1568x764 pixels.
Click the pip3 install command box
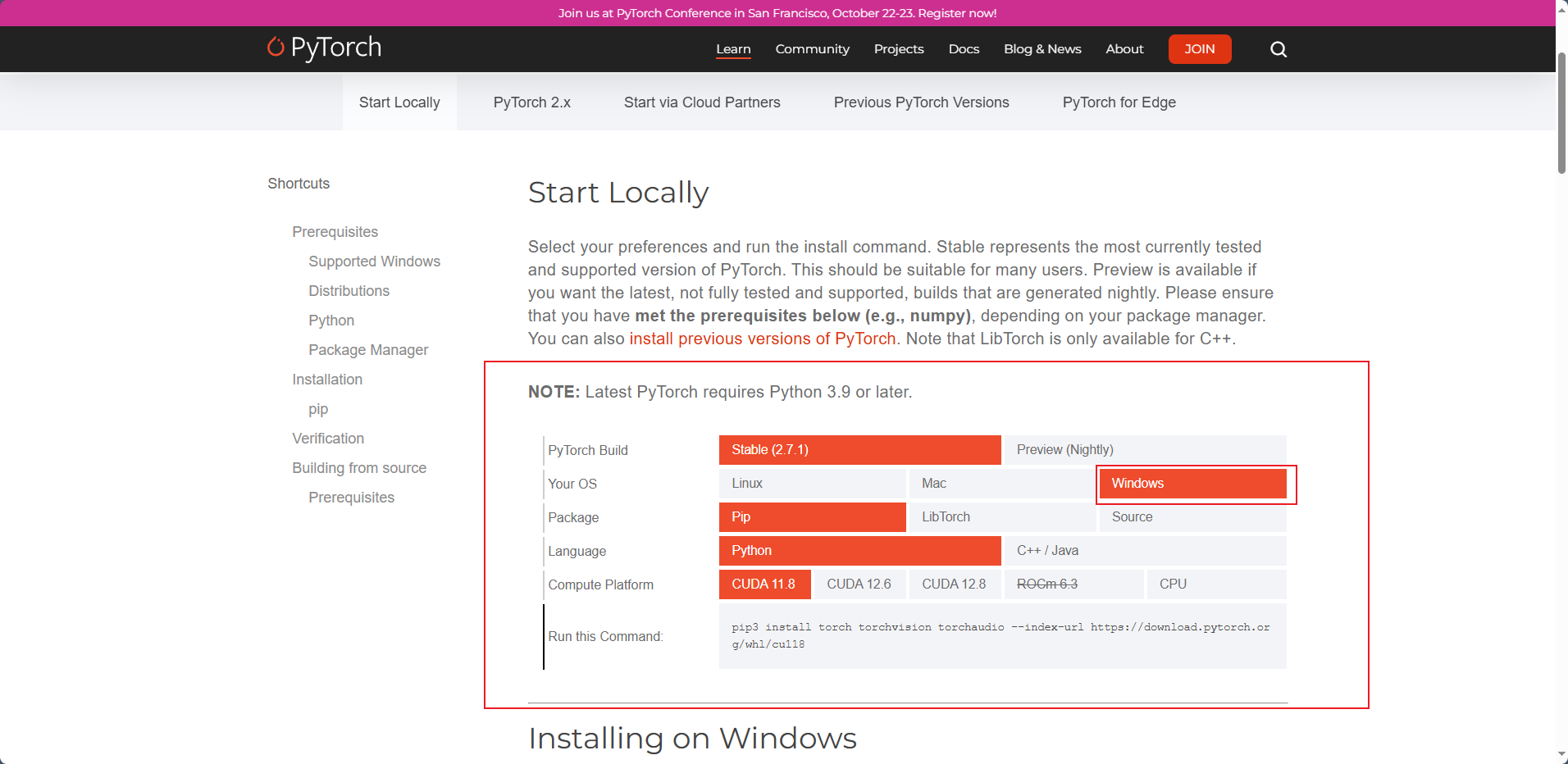pos(1003,636)
